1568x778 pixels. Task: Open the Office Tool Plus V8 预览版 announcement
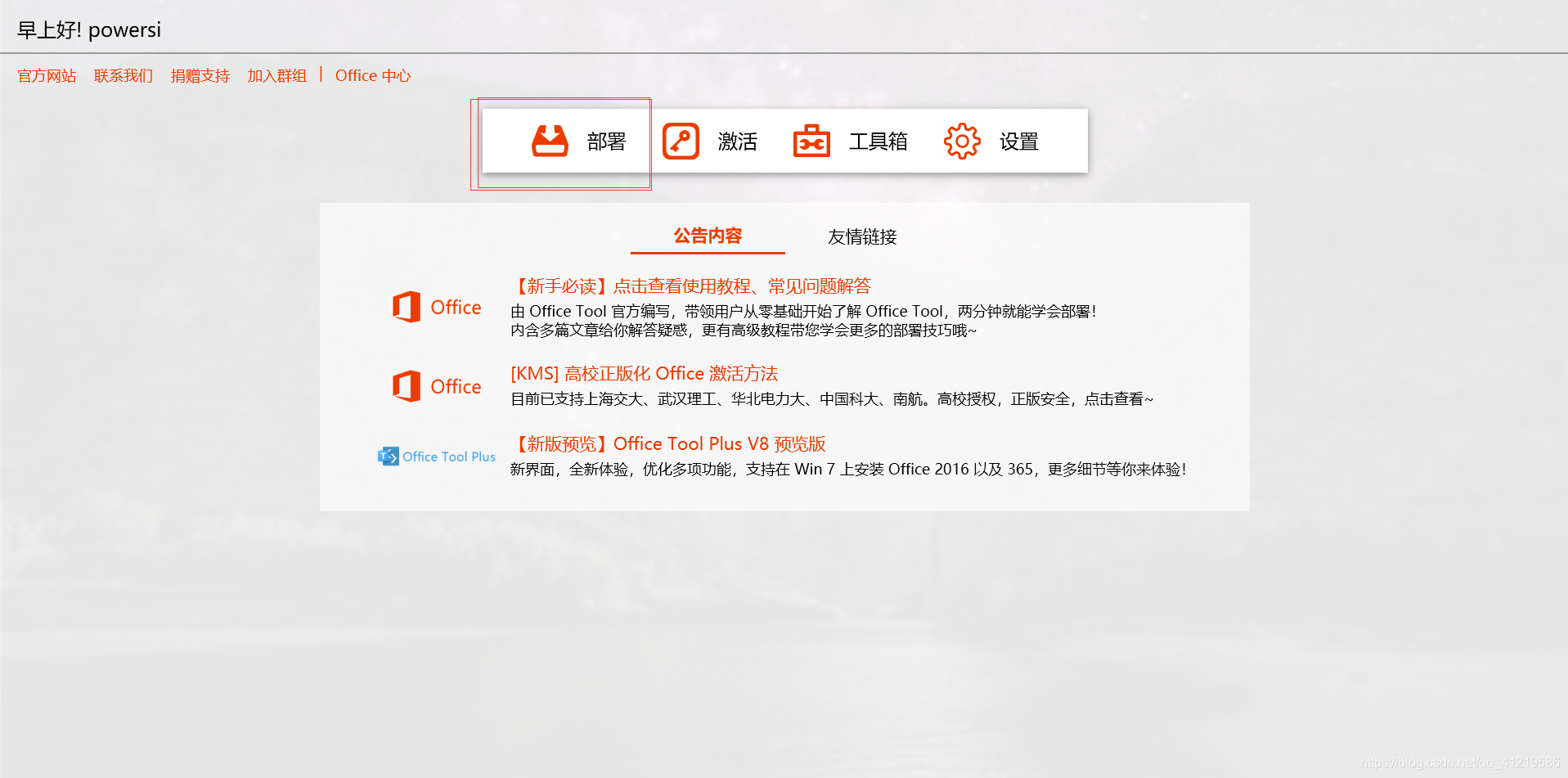point(668,443)
